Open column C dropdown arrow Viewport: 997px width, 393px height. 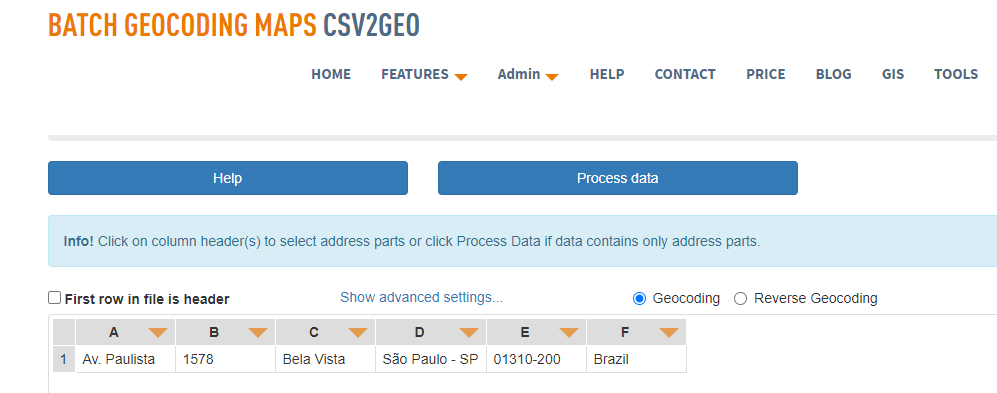coord(358,332)
